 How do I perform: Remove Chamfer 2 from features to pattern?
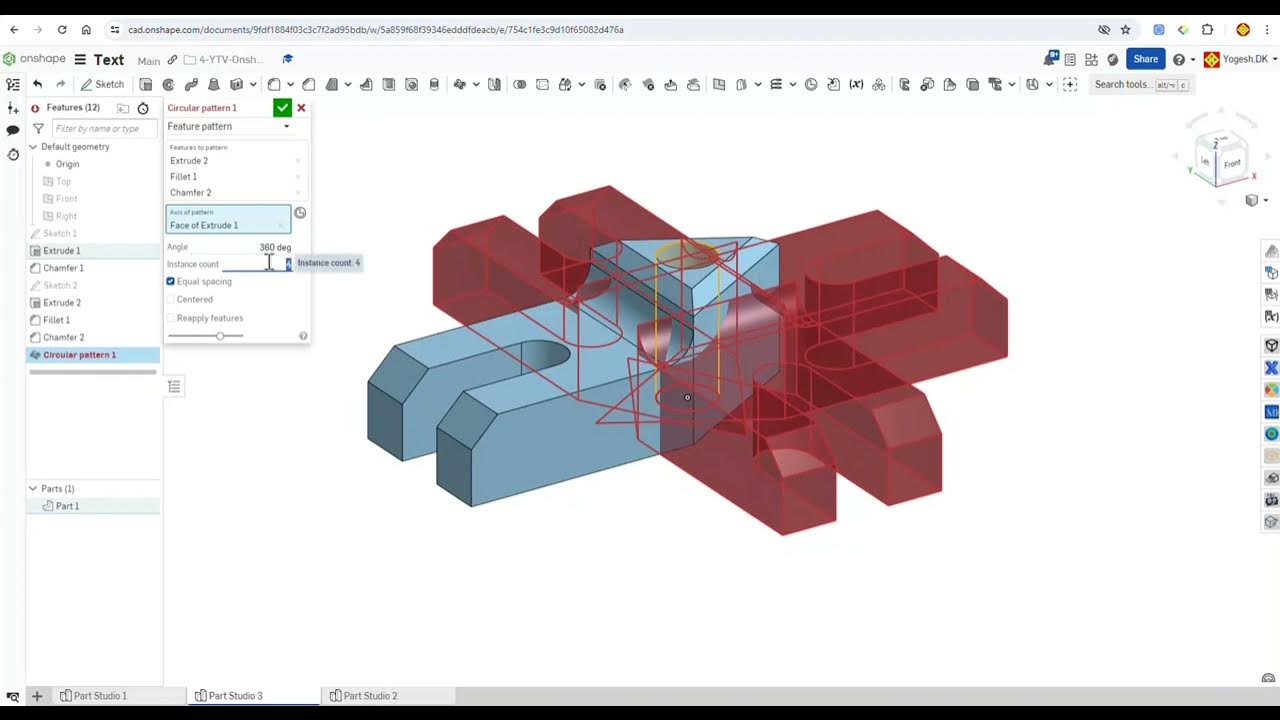pos(298,193)
